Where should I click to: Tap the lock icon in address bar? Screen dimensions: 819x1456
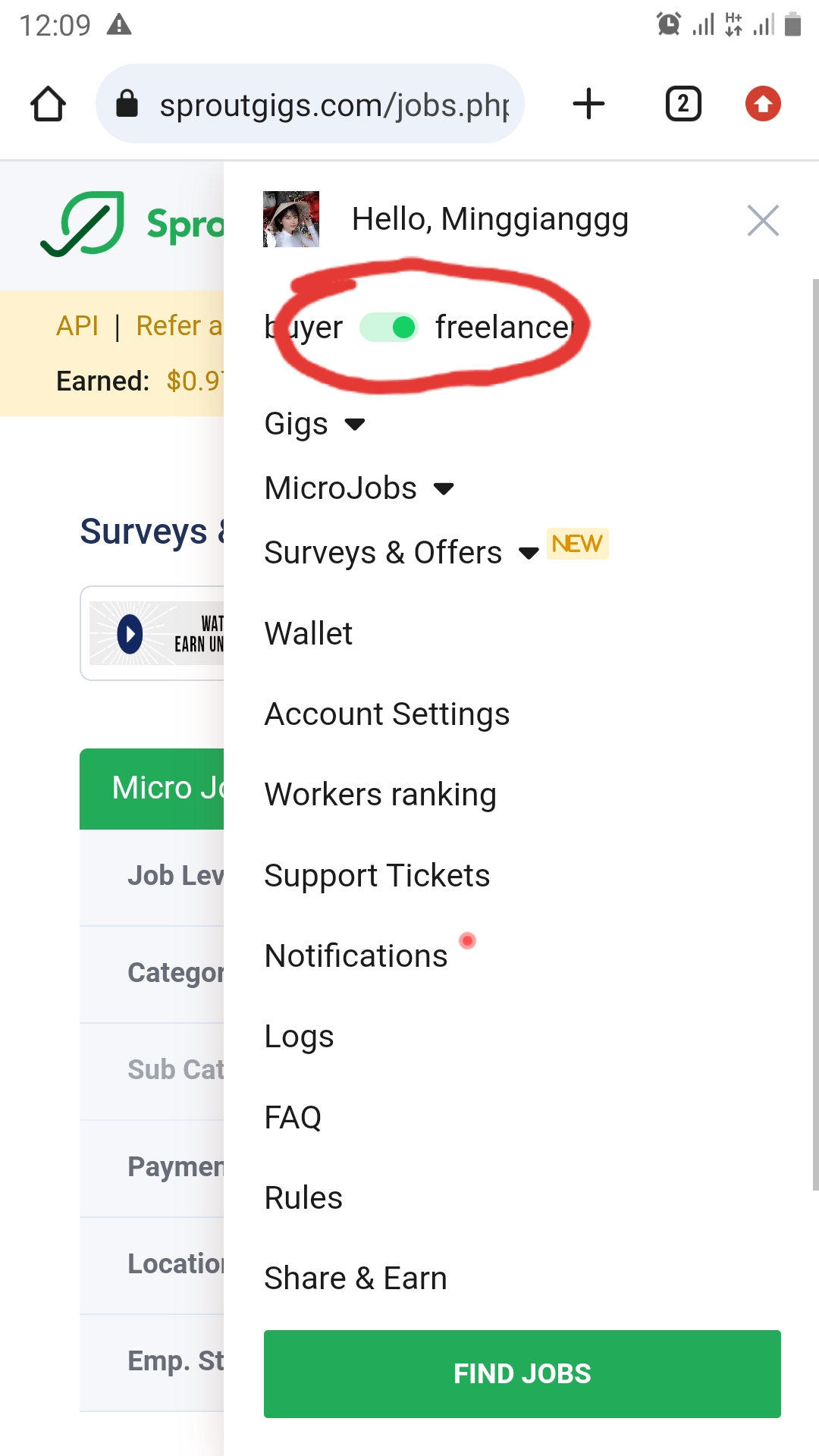point(127,104)
